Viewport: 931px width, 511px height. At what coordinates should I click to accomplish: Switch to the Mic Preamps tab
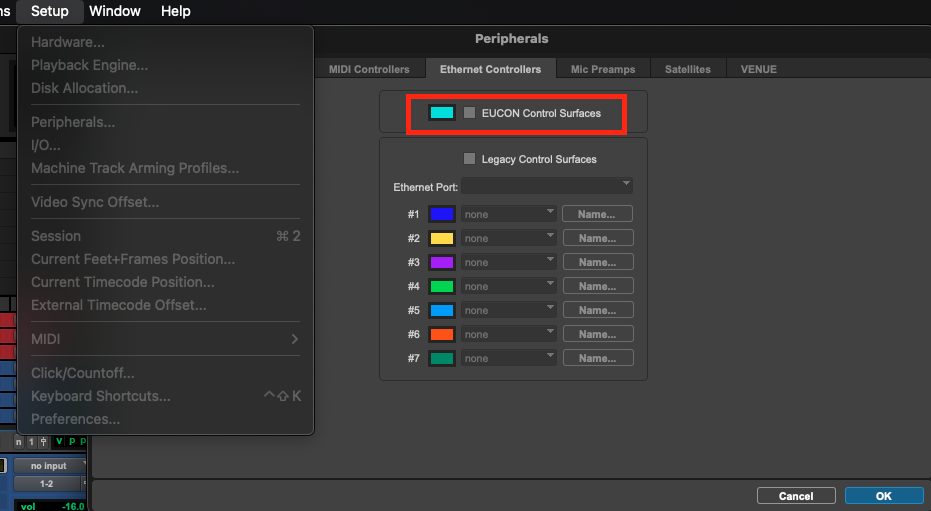(x=603, y=69)
